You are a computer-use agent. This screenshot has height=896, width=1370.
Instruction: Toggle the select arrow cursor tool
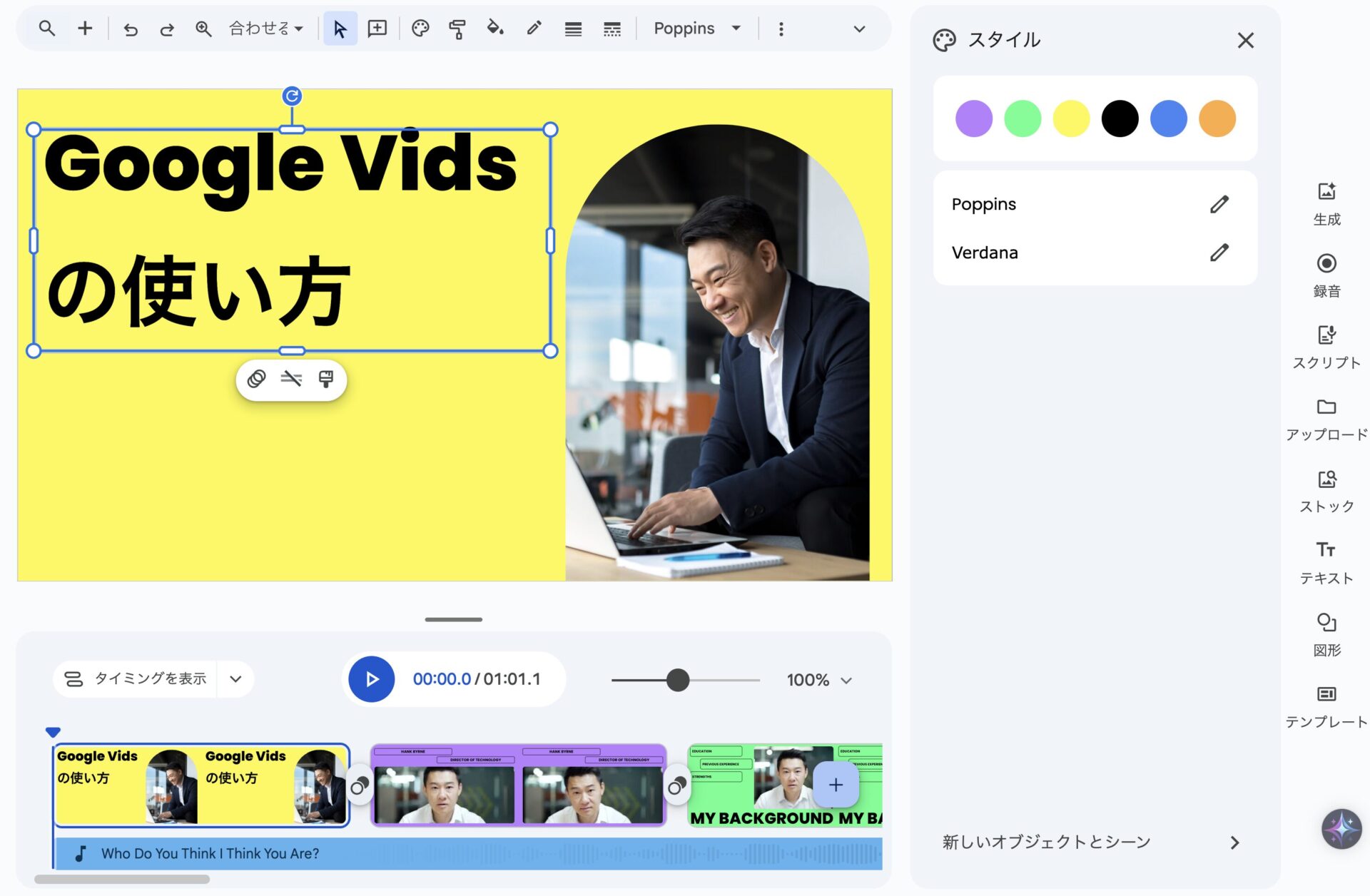pos(340,29)
